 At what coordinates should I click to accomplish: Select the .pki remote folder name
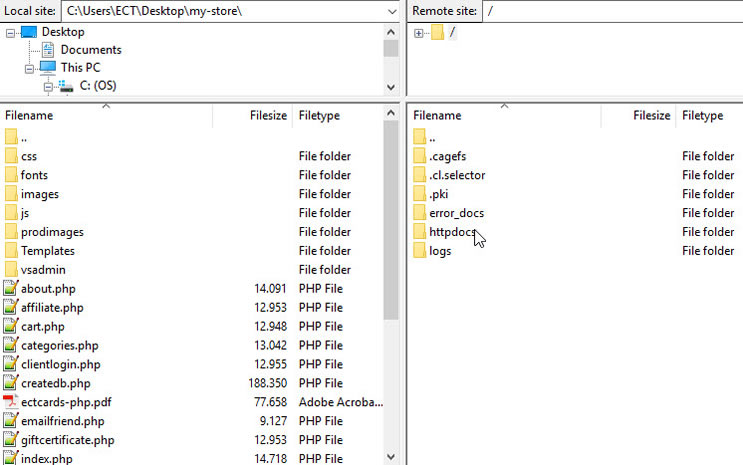(438, 194)
